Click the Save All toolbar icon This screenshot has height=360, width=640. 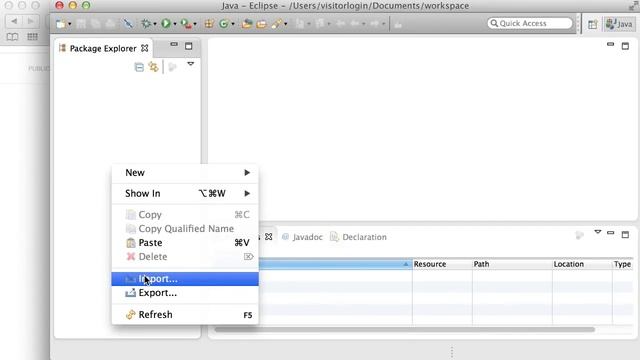click(x=96, y=24)
